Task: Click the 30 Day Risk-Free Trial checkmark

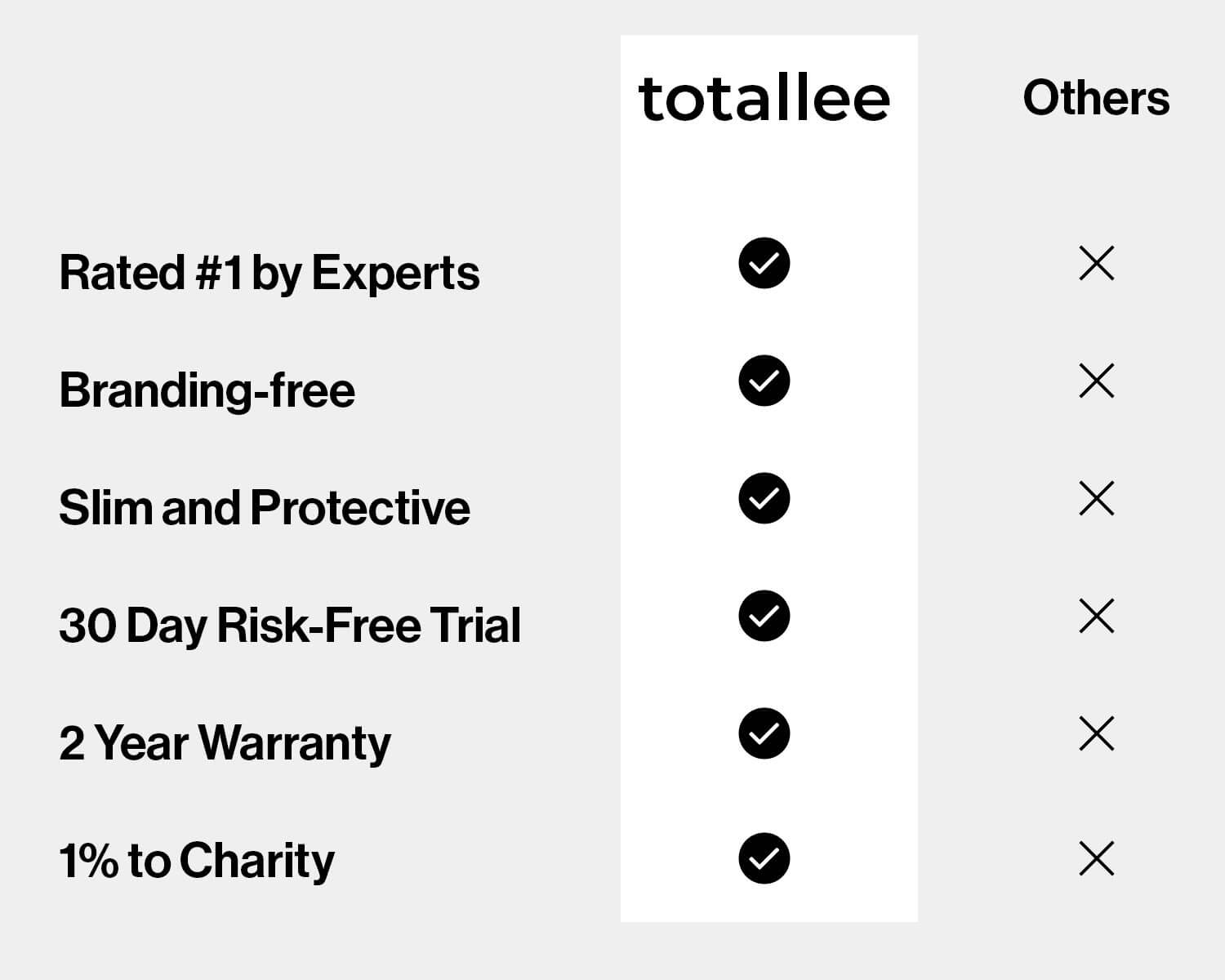Action: (x=764, y=616)
